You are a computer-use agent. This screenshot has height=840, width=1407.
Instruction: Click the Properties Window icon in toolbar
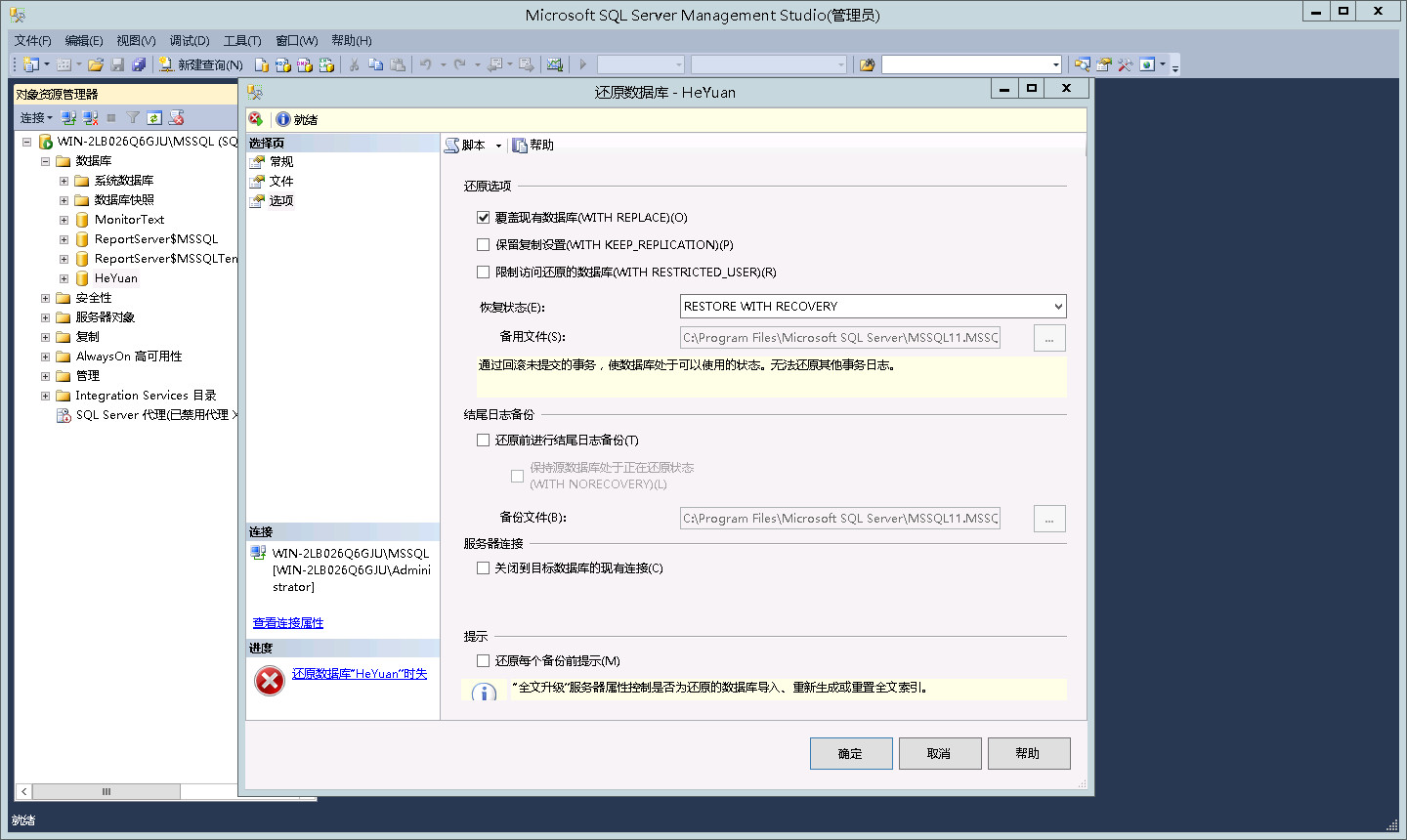(x=1104, y=64)
